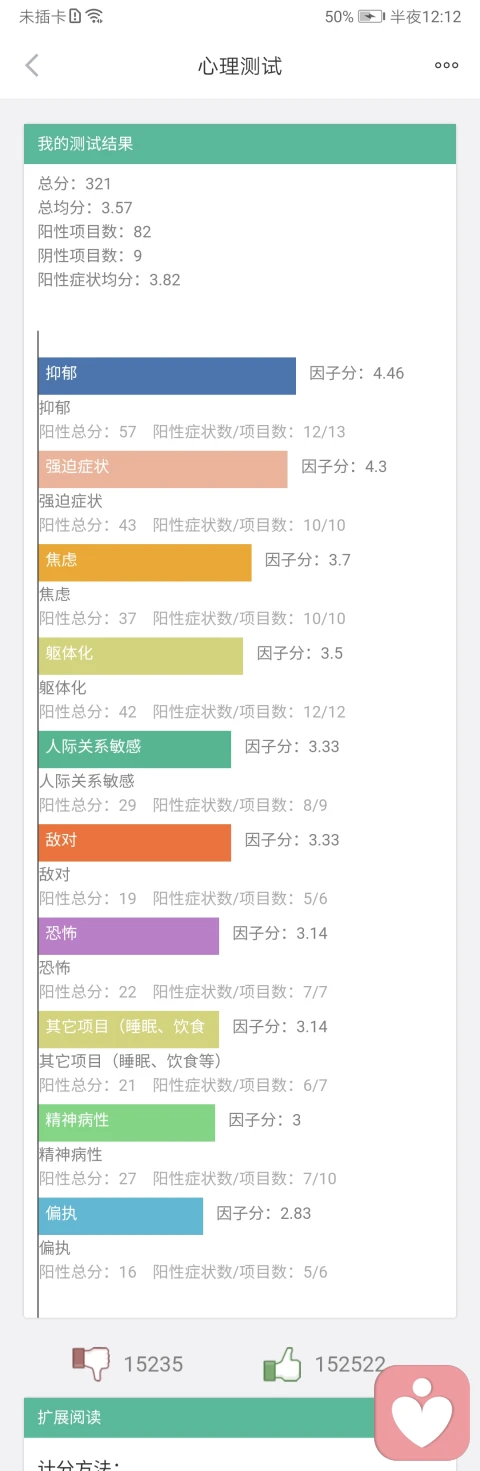Select the red-orange 敌对 bar

point(135,842)
